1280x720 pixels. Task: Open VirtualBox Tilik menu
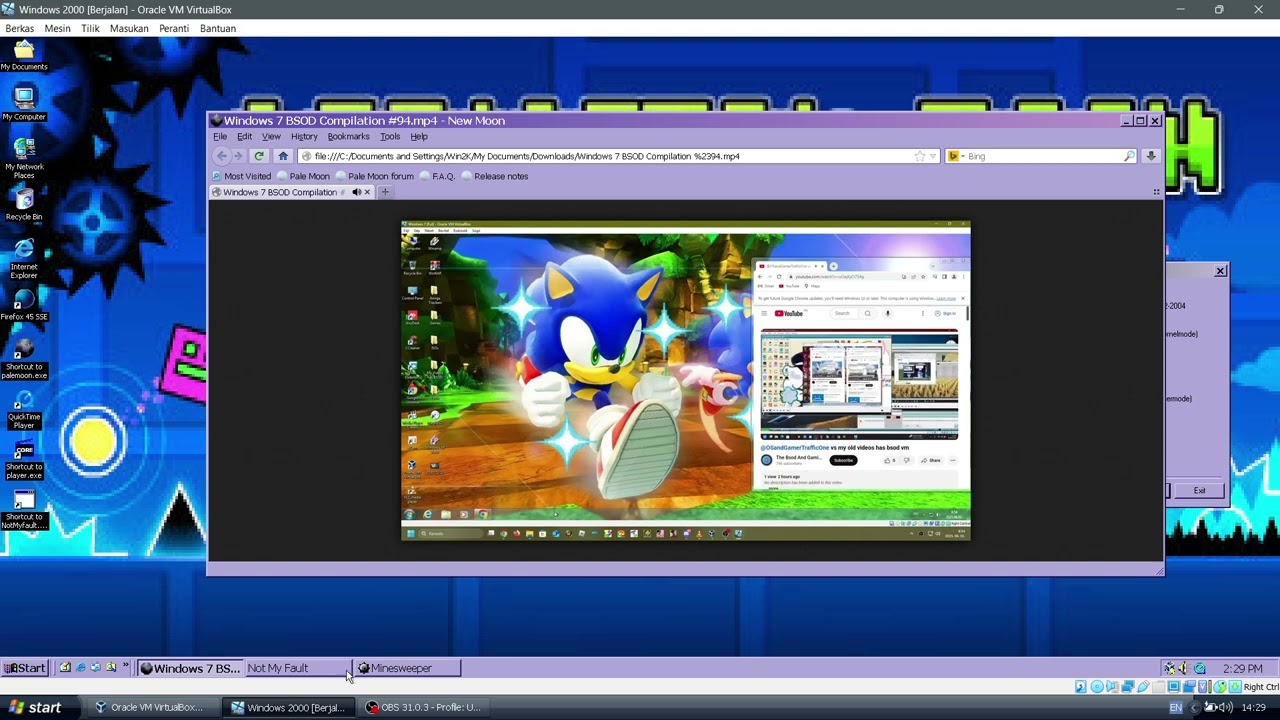coord(90,28)
